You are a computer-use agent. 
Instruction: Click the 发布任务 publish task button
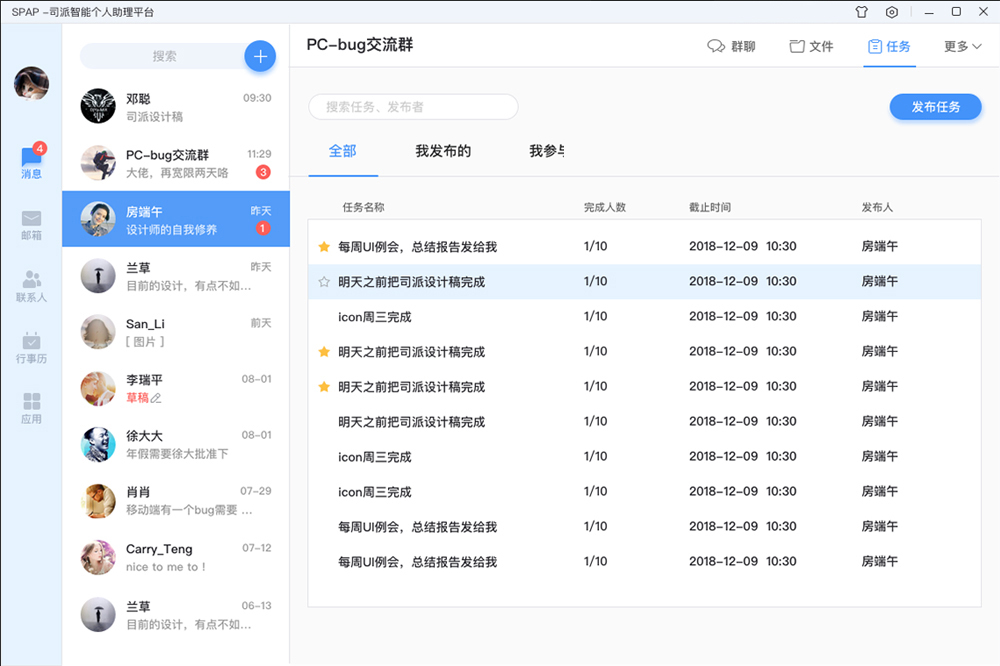[935, 107]
